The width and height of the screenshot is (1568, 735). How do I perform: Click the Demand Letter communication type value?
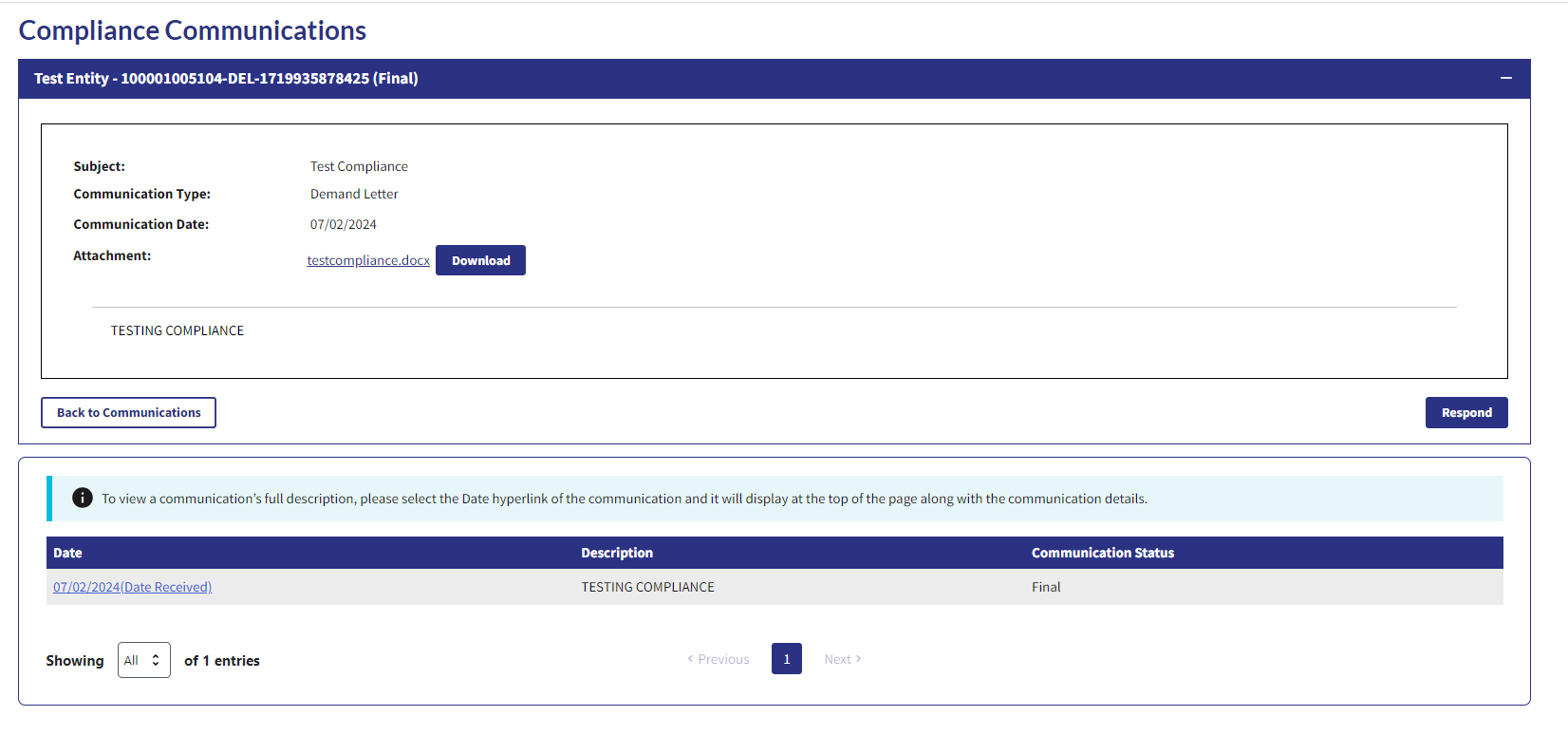[x=354, y=194]
